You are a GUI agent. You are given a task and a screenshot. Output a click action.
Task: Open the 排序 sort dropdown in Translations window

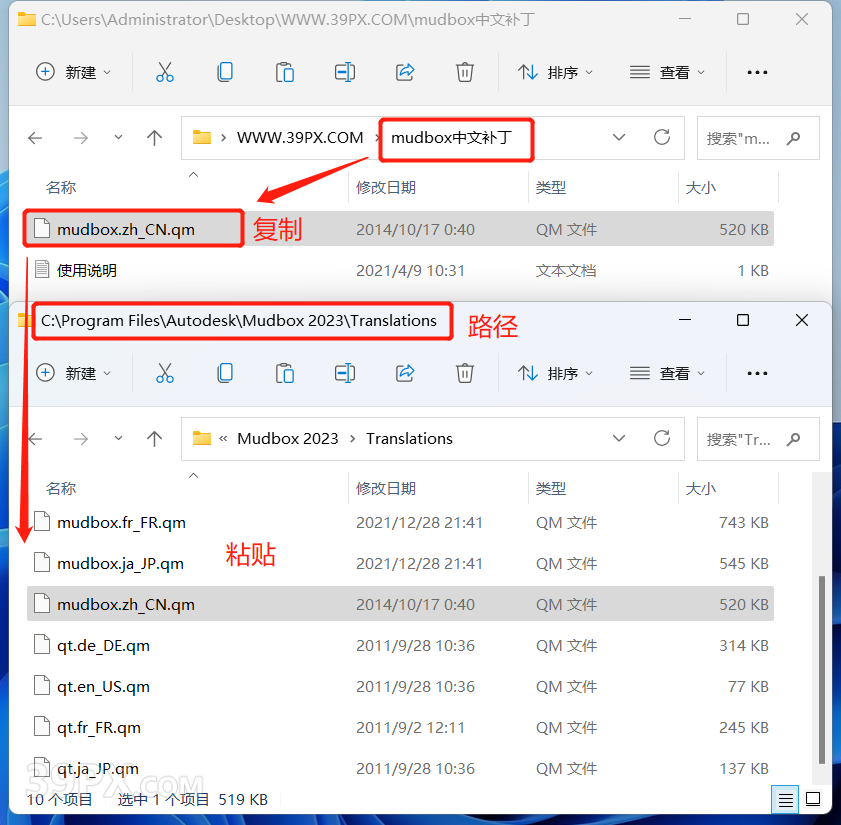point(556,373)
